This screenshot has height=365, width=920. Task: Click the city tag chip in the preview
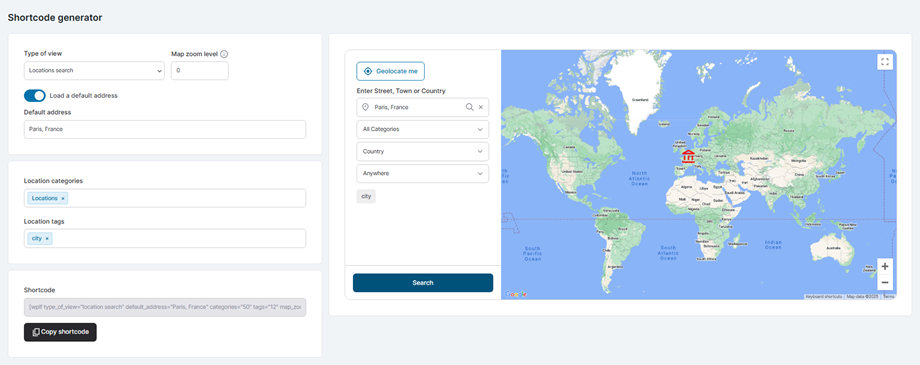coord(366,197)
